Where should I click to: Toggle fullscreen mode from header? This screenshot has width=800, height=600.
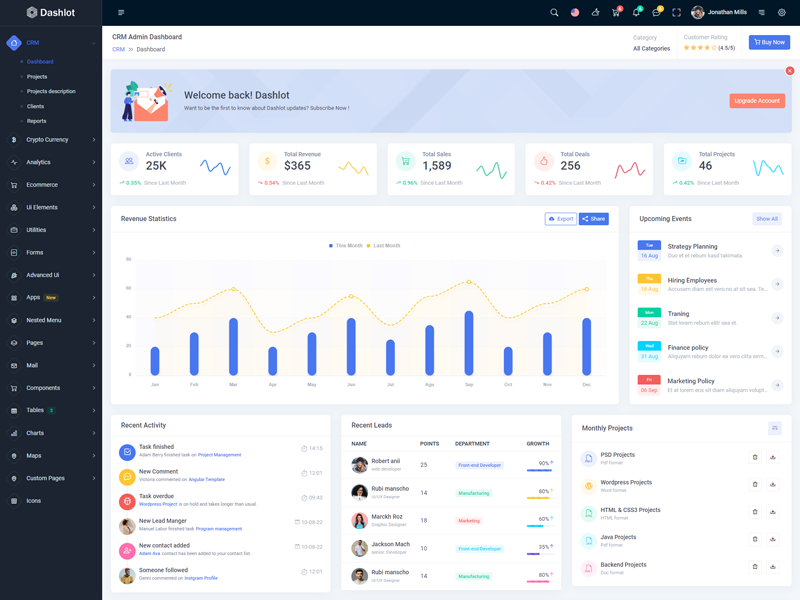[x=676, y=13]
